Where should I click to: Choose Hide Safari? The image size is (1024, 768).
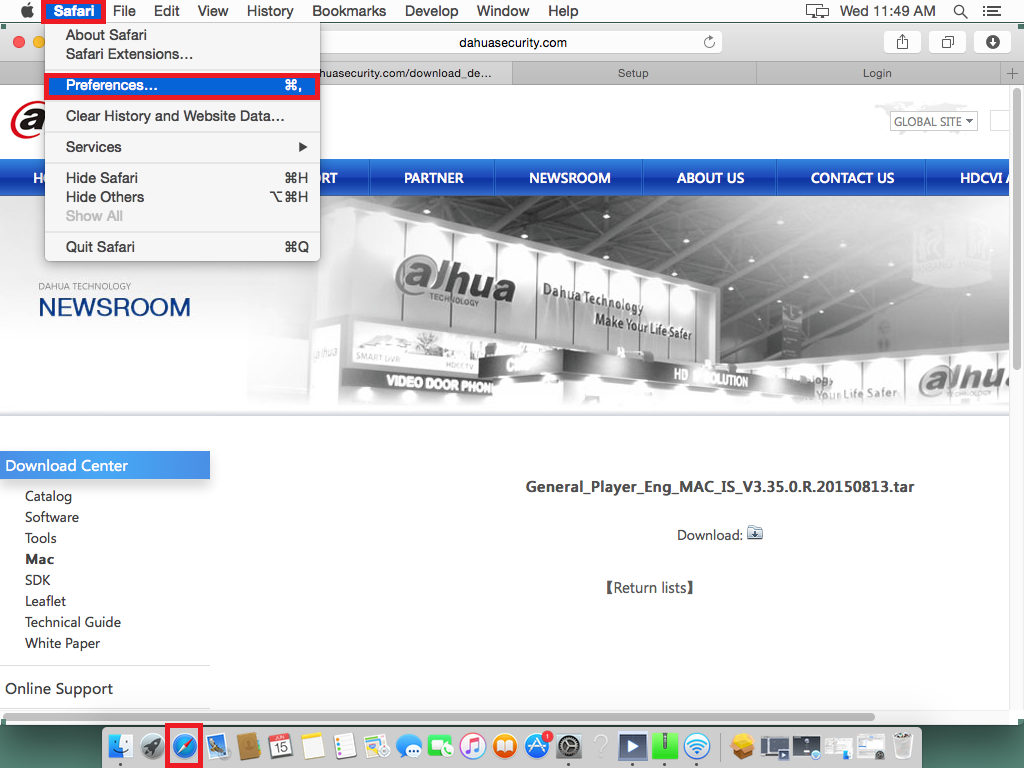(x=182, y=178)
